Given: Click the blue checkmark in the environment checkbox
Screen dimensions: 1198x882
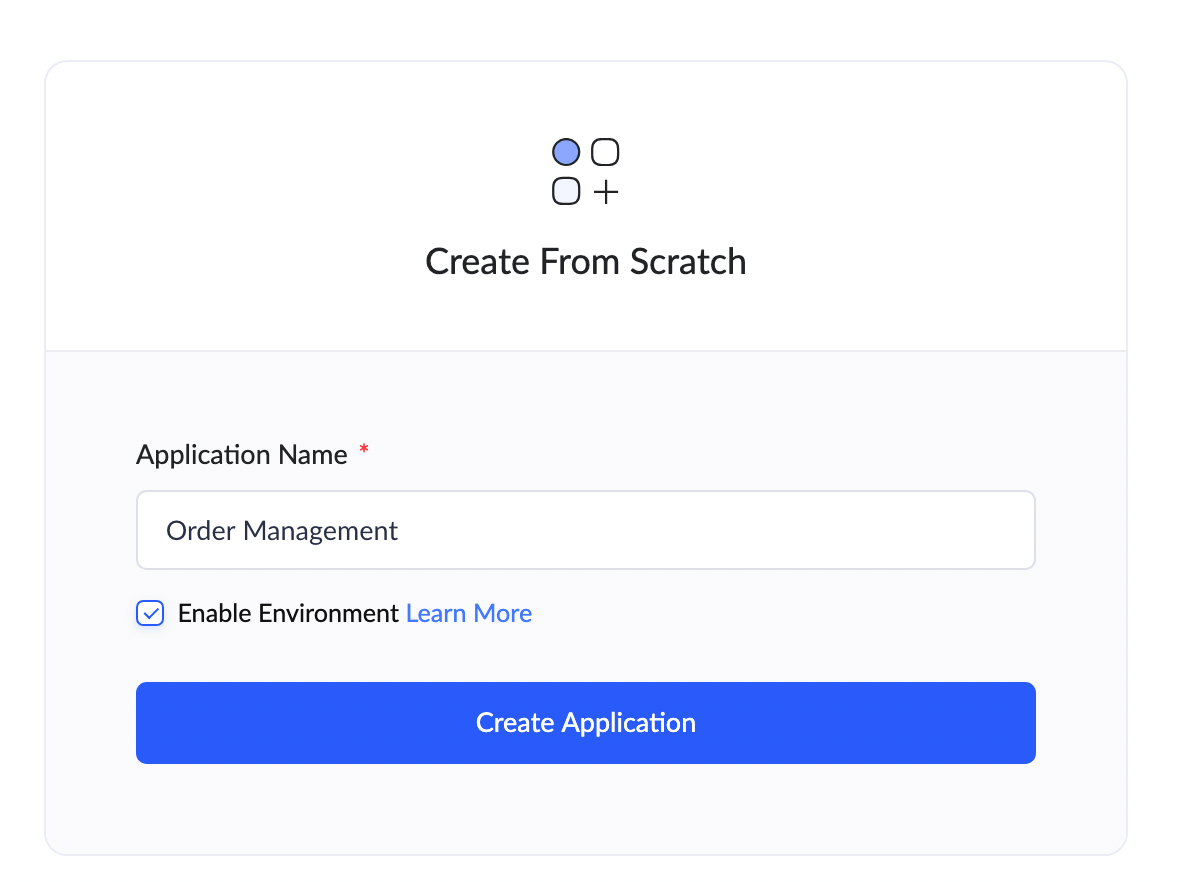Looking at the screenshot, I should click(151, 613).
